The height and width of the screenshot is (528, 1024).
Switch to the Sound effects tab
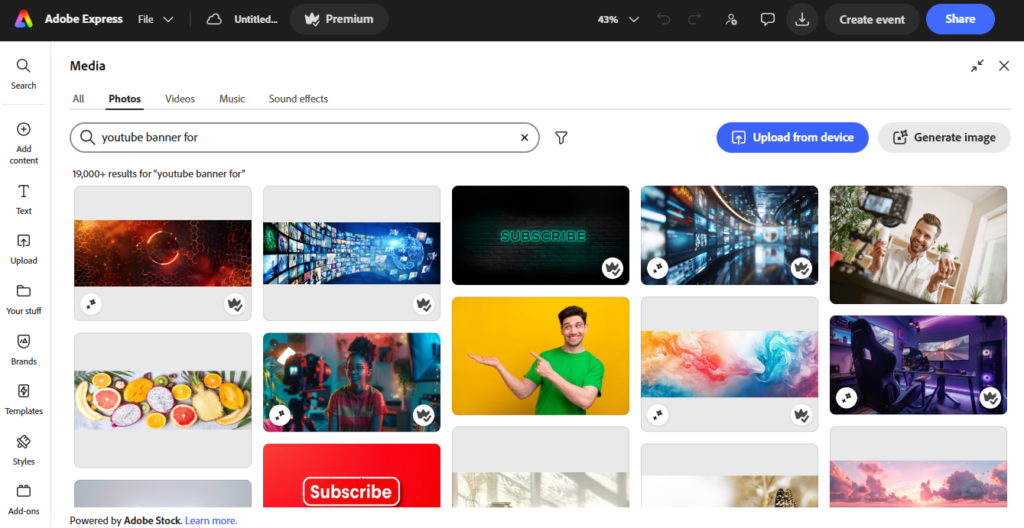tap(298, 99)
